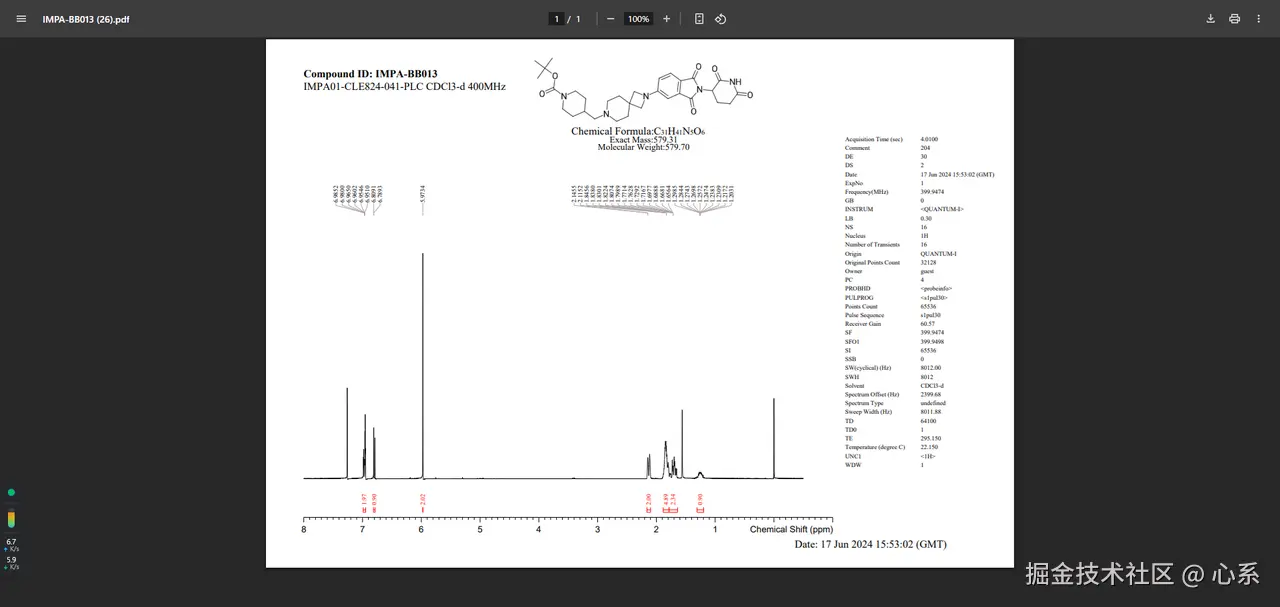This screenshot has height=607, width=1280.
Task: Click the 5.9 K/s download speed readout
Action: 11,563
